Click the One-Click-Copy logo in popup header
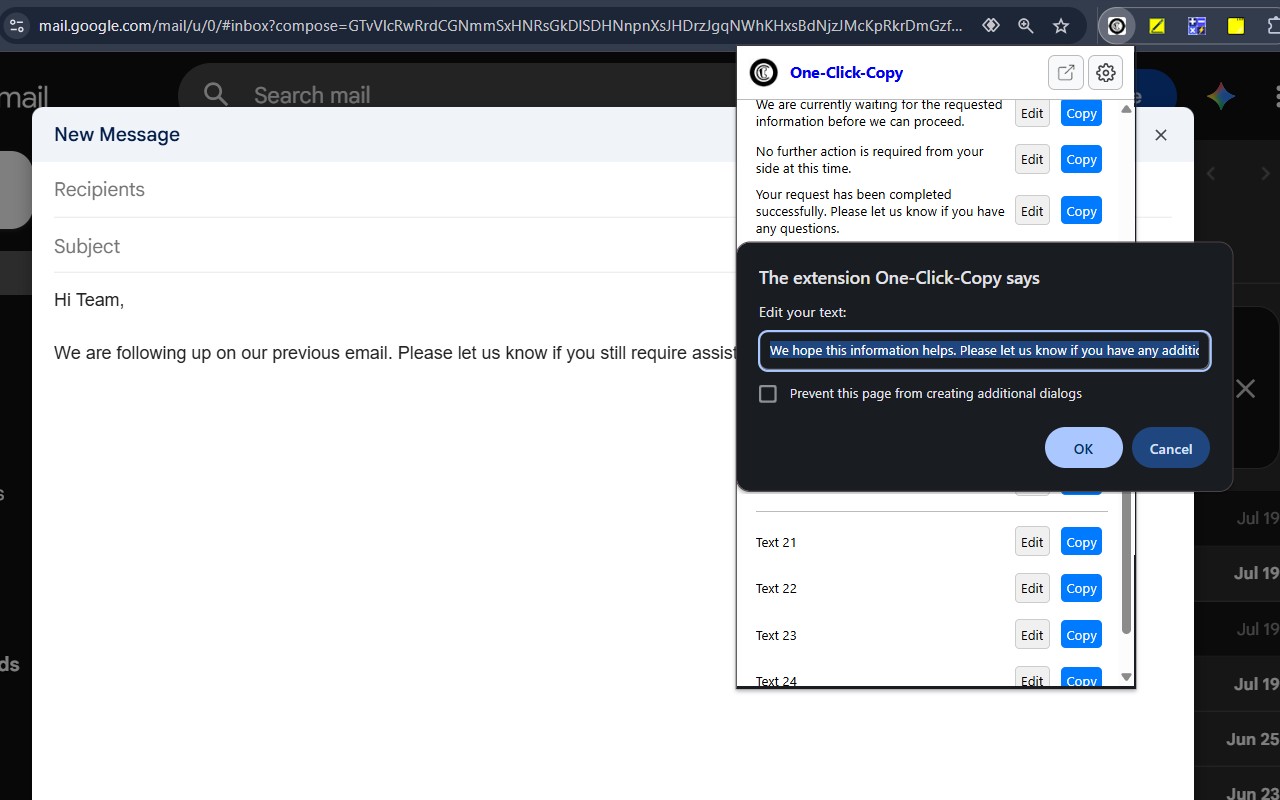1280x800 pixels. [x=764, y=72]
